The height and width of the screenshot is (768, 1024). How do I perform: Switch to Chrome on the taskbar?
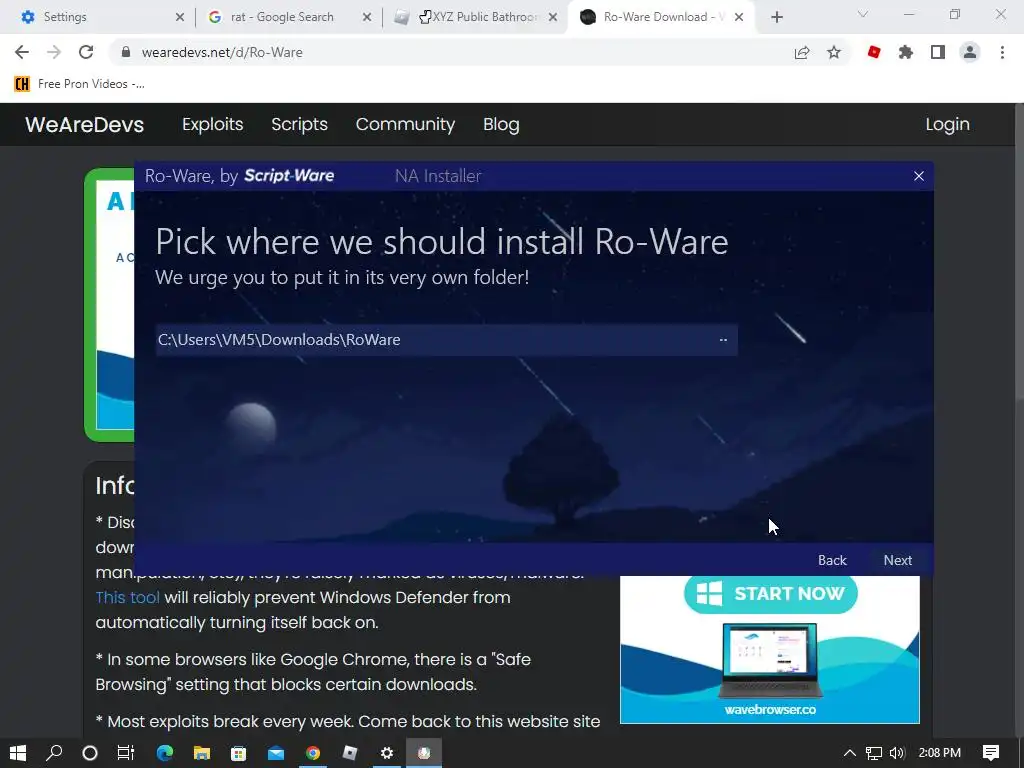click(313, 753)
